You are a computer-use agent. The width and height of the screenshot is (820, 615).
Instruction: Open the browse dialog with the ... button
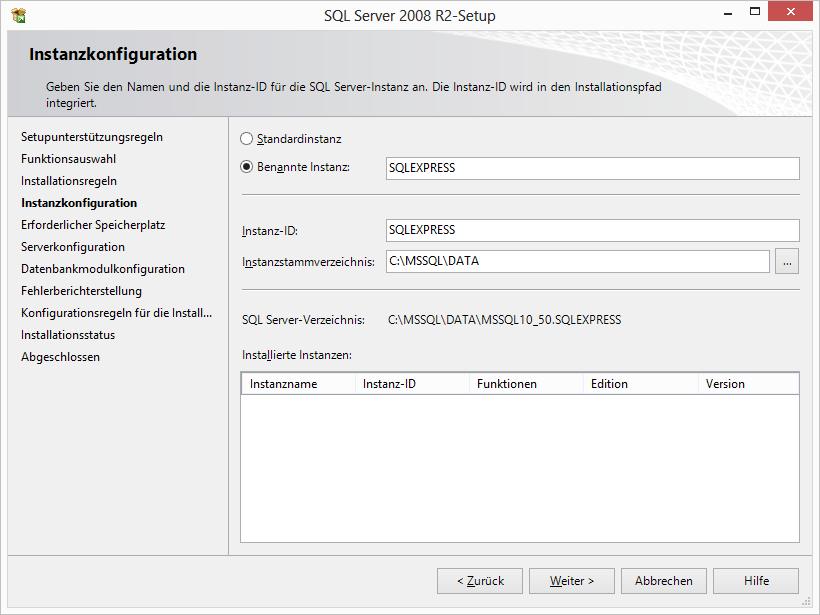click(x=787, y=261)
